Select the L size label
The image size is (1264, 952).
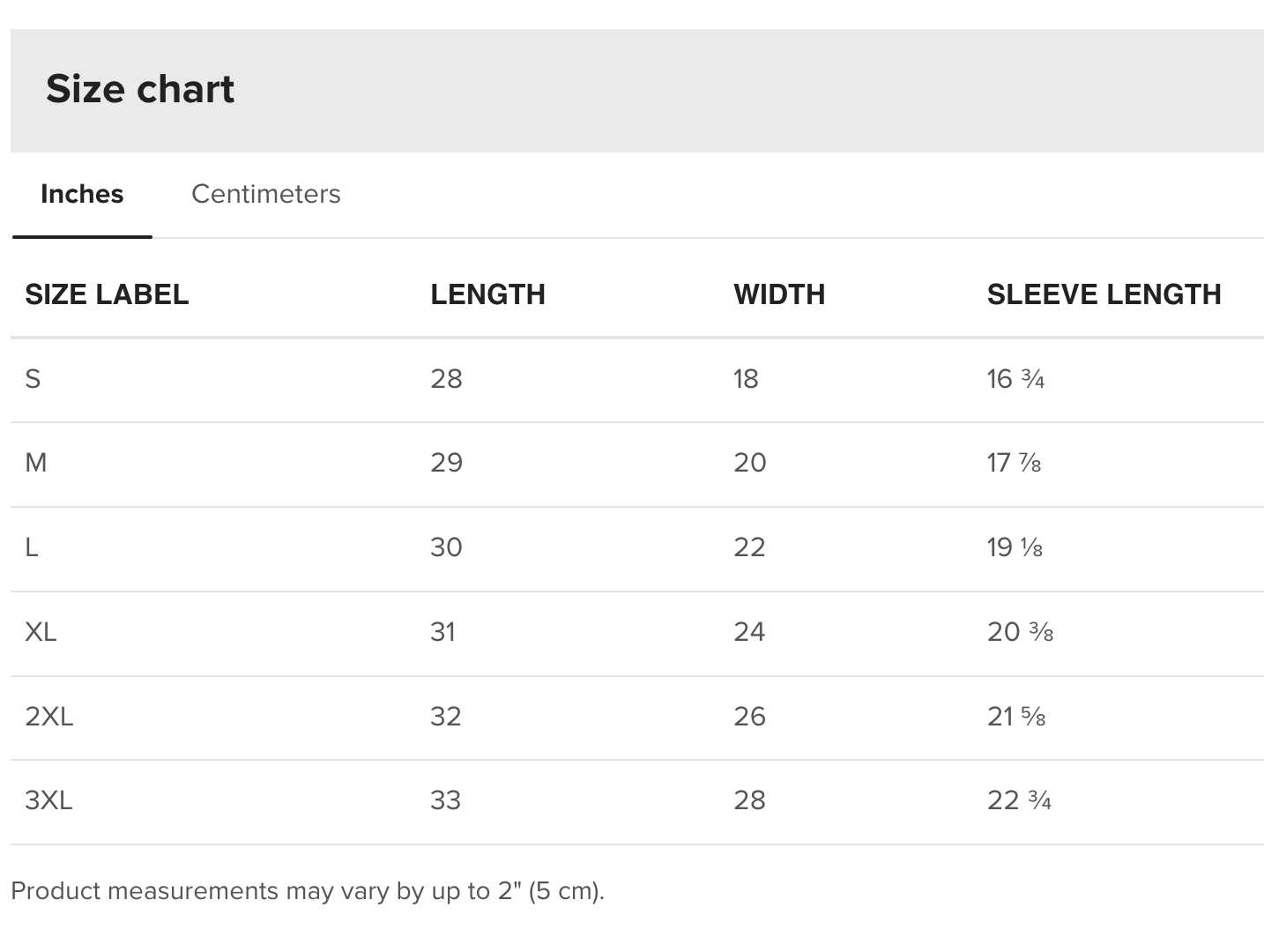click(x=32, y=547)
